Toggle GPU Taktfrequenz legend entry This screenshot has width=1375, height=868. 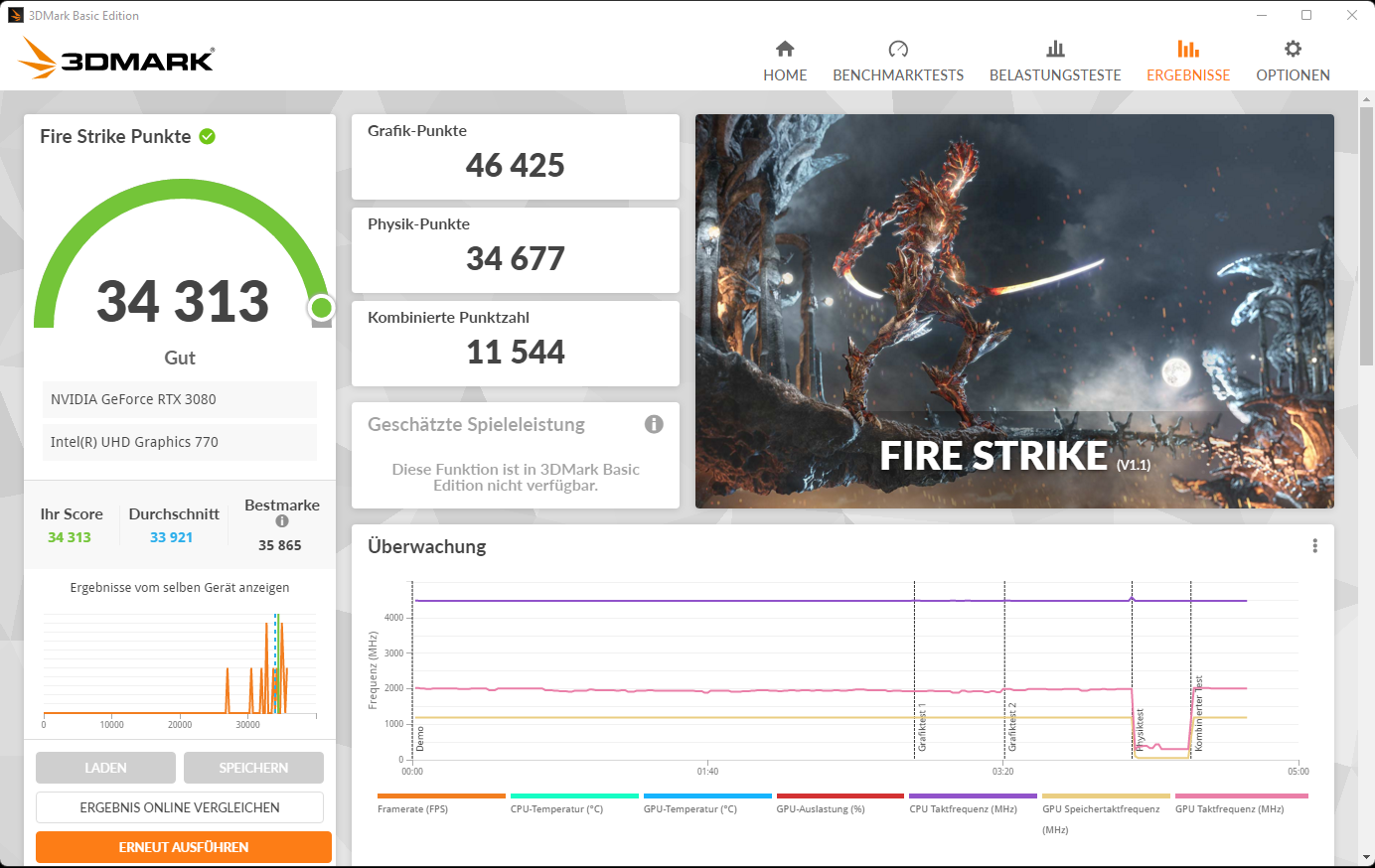tap(1242, 803)
